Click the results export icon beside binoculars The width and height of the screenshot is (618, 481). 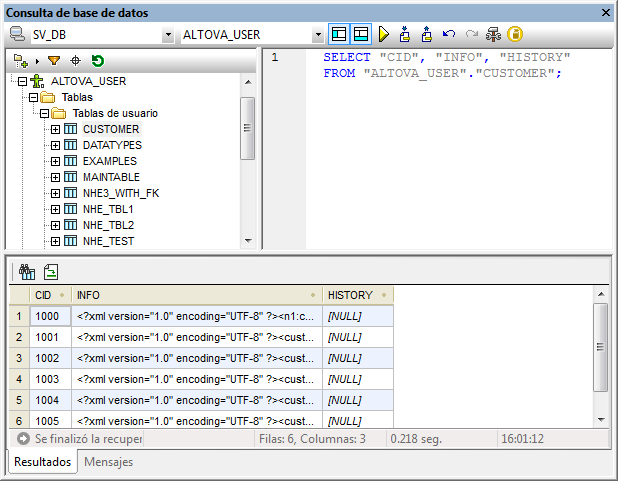(50, 271)
